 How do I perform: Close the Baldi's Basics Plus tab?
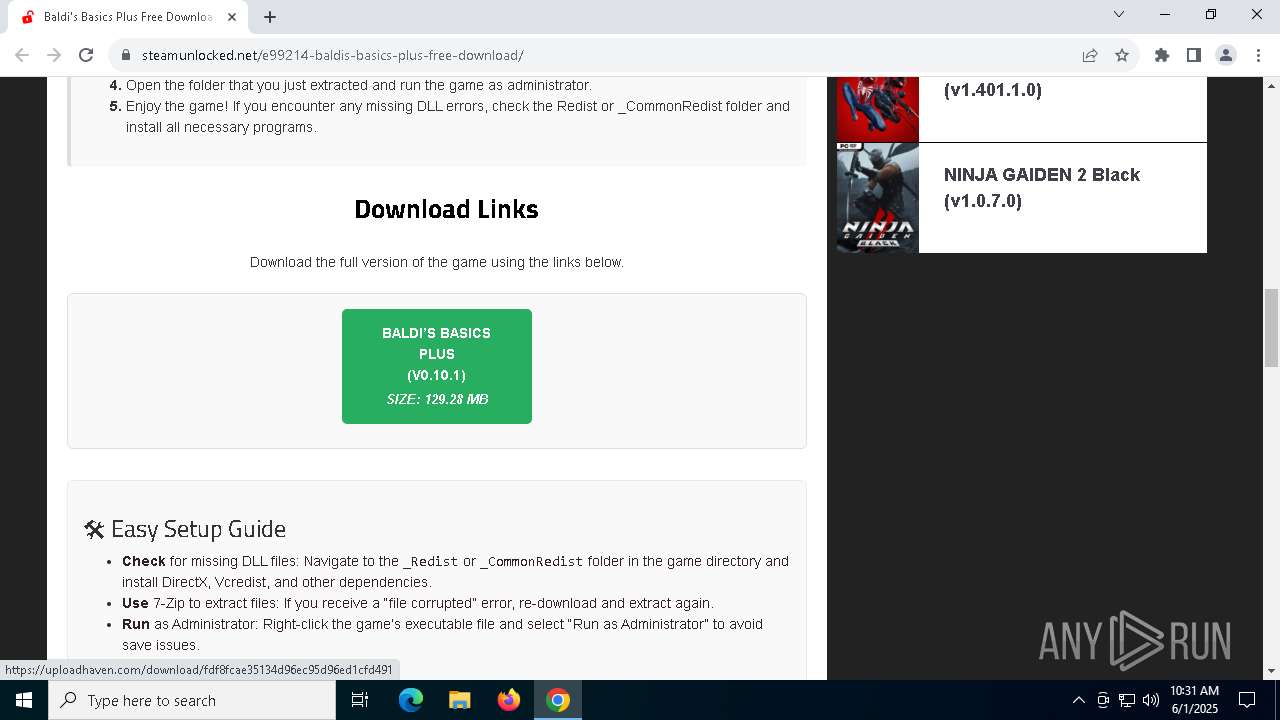[x=231, y=17]
